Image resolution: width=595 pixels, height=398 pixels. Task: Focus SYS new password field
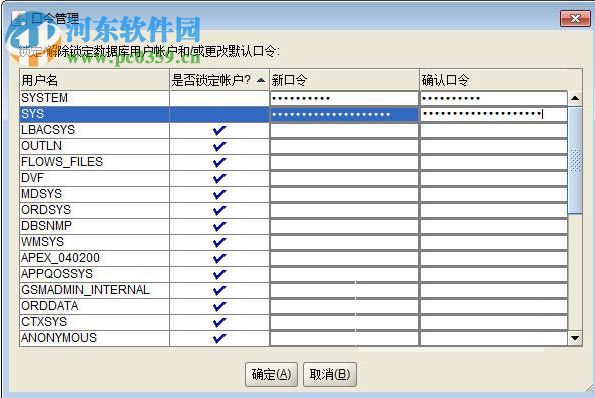tap(344, 115)
